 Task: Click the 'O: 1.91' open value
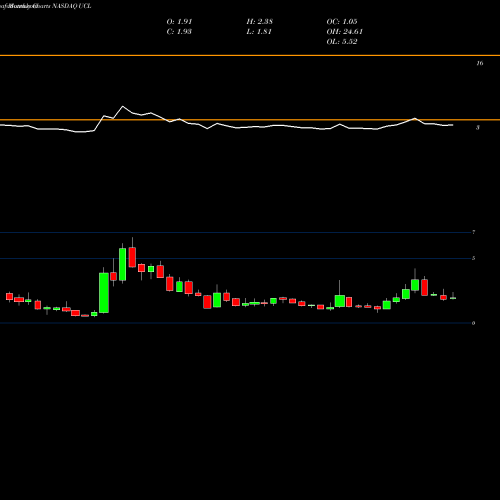pyautogui.click(x=179, y=22)
